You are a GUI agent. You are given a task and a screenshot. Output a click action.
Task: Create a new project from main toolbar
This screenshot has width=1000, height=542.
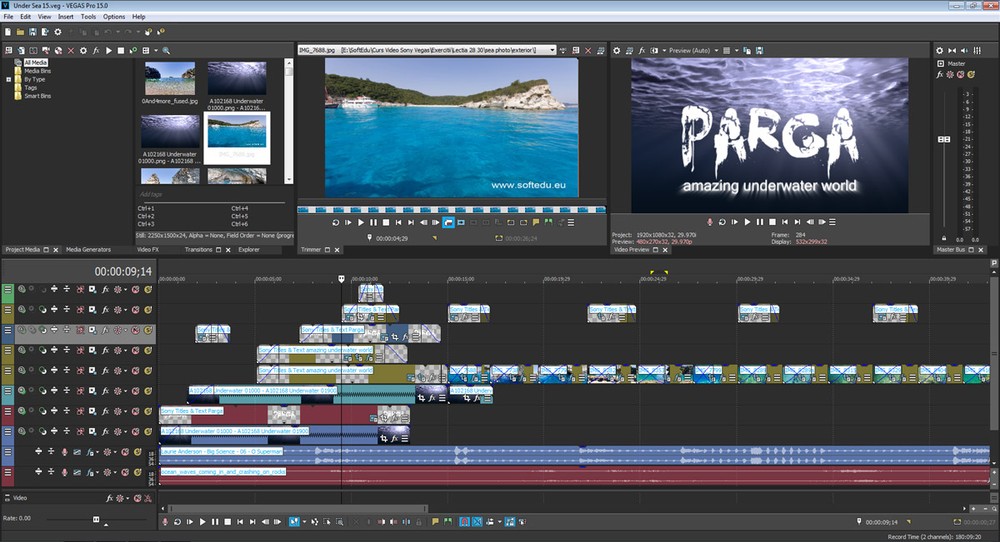pos(8,31)
